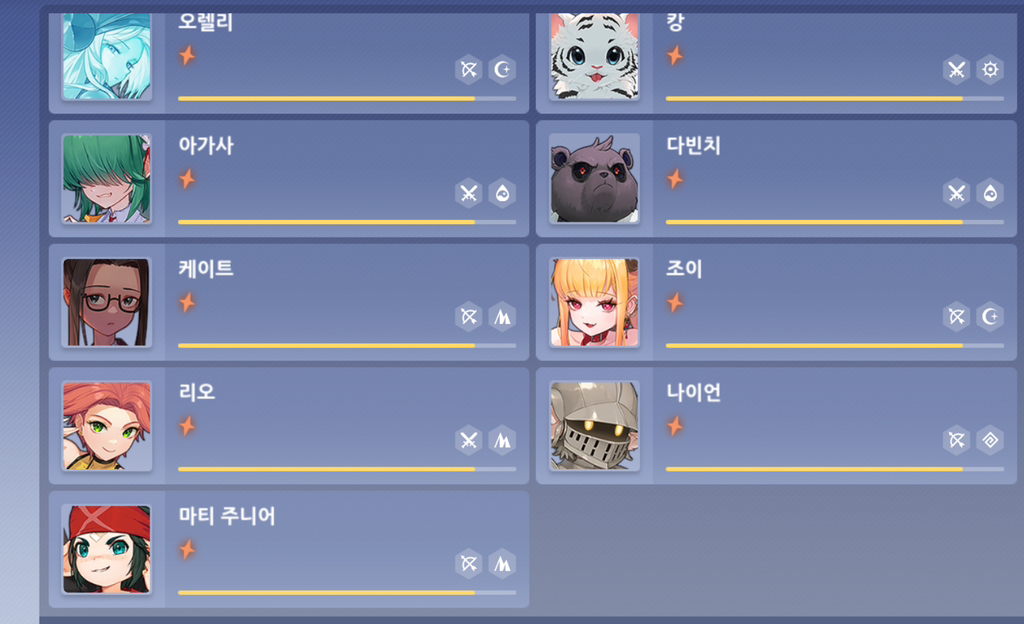Click the bow class icon on 마티 주니어's card
Viewport: 1024px width, 624px height.
(x=468, y=563)
